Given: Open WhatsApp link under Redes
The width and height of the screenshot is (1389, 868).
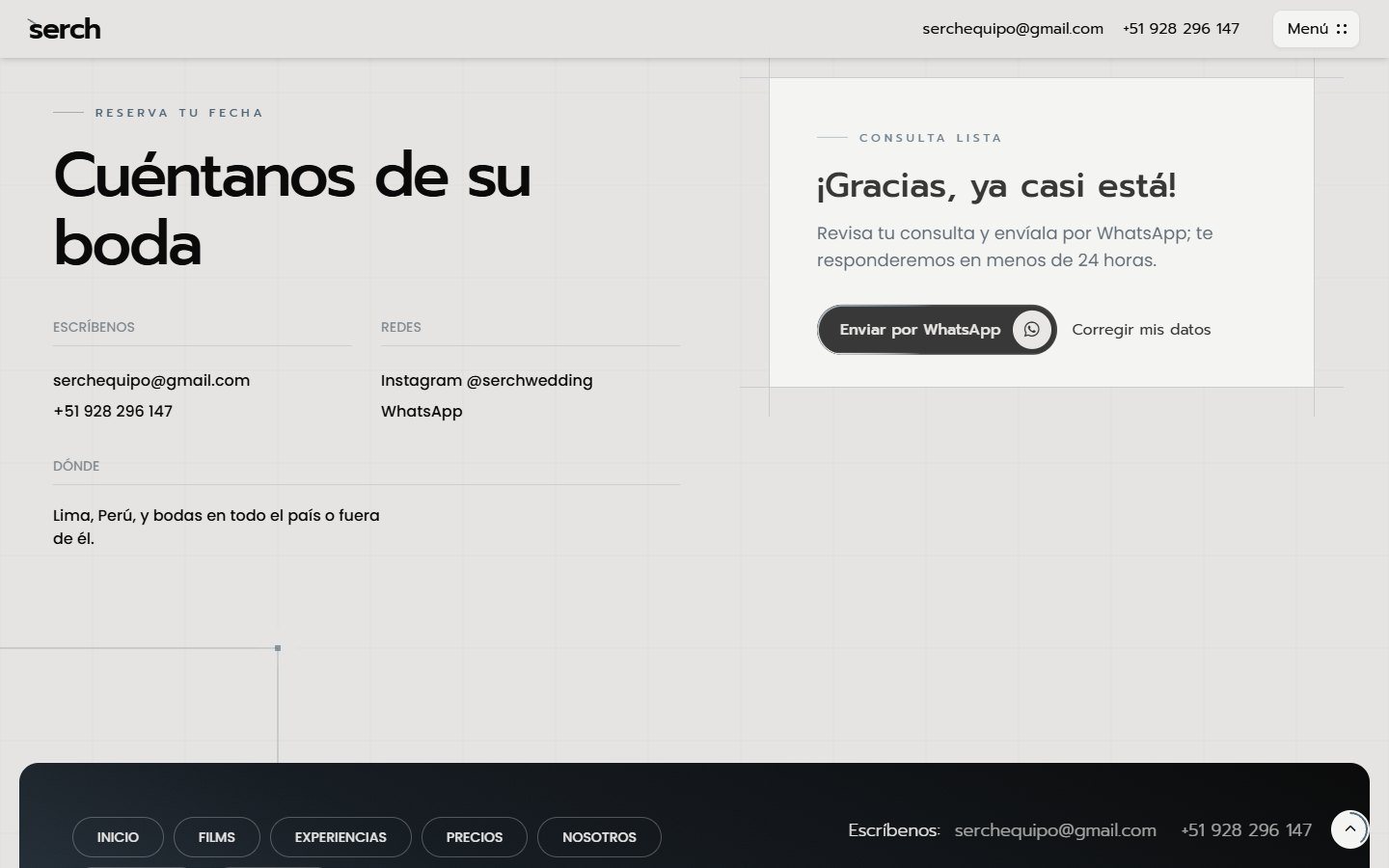Looking at the screenshot, I should [x=422, y=411].
